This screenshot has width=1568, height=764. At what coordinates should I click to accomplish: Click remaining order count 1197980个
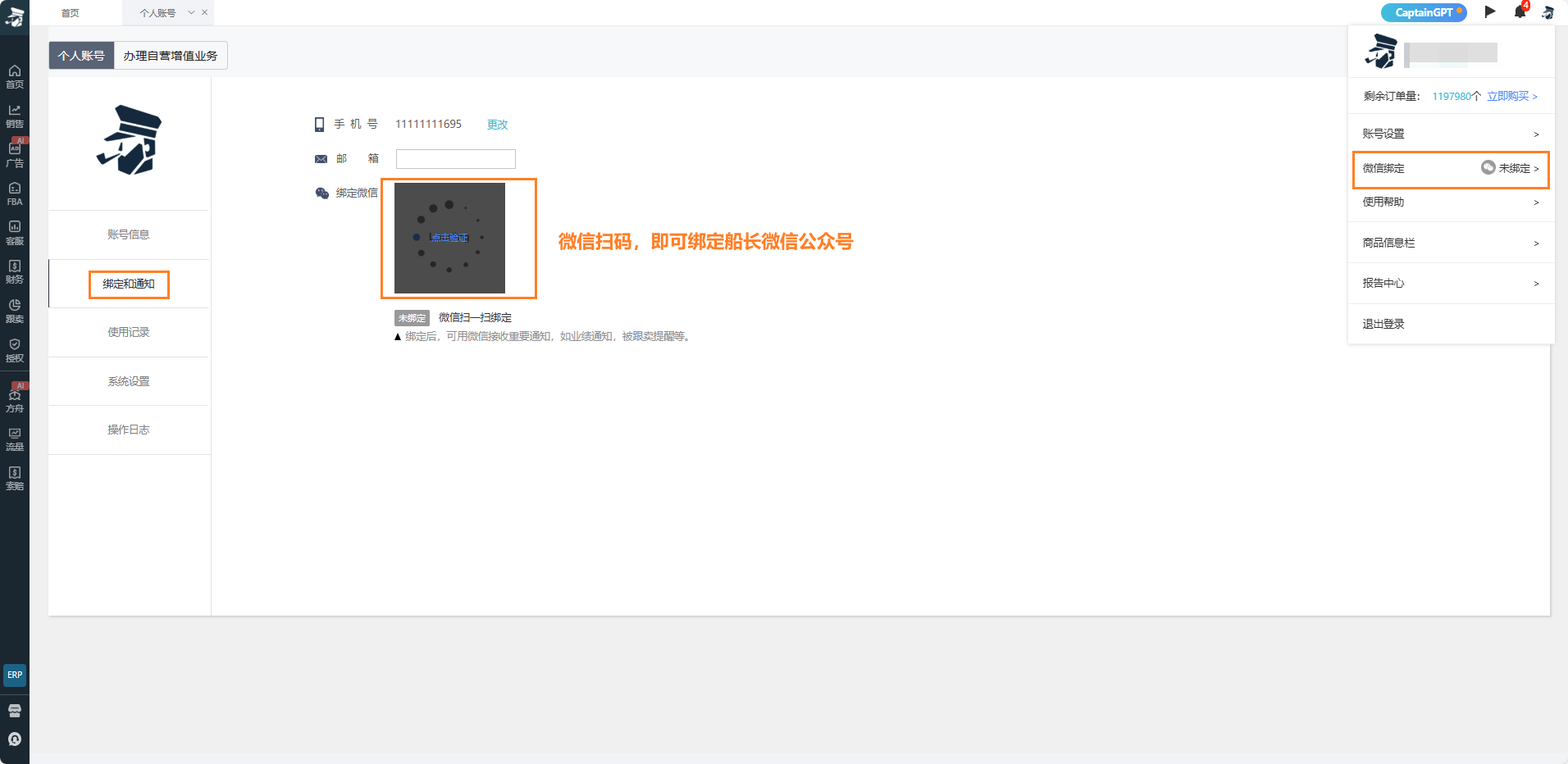coord(1456,97)
